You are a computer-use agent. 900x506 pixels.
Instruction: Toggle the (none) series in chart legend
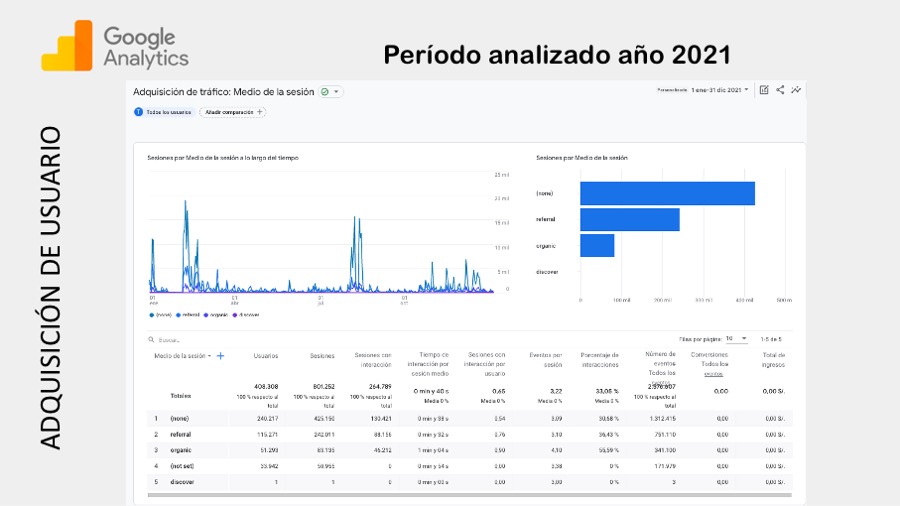pos(161,314)
